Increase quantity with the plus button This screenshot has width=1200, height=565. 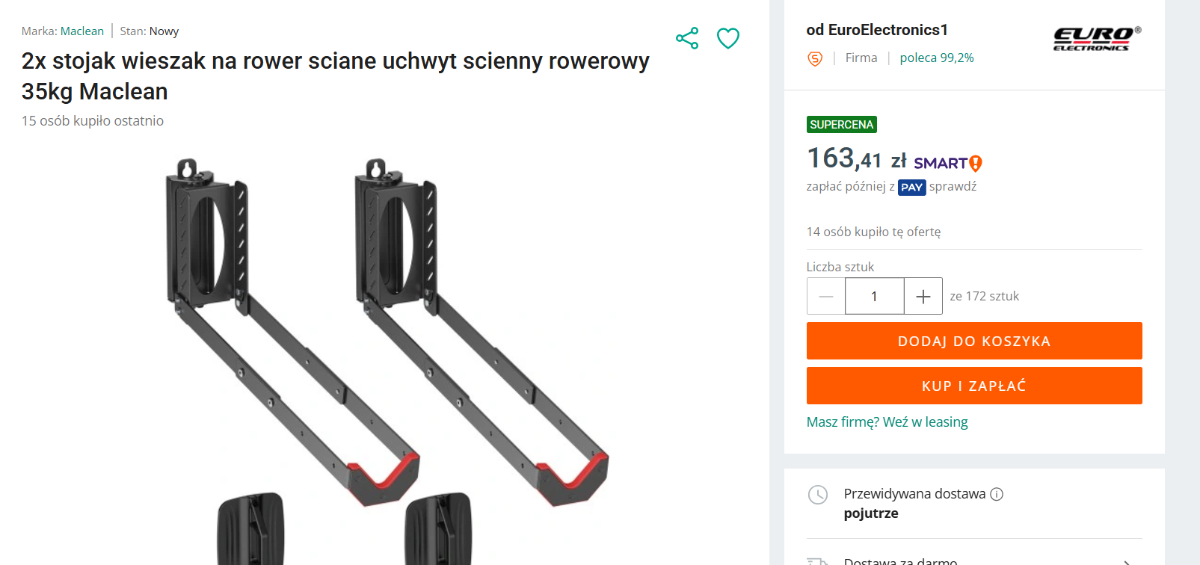tap(923, 296)
